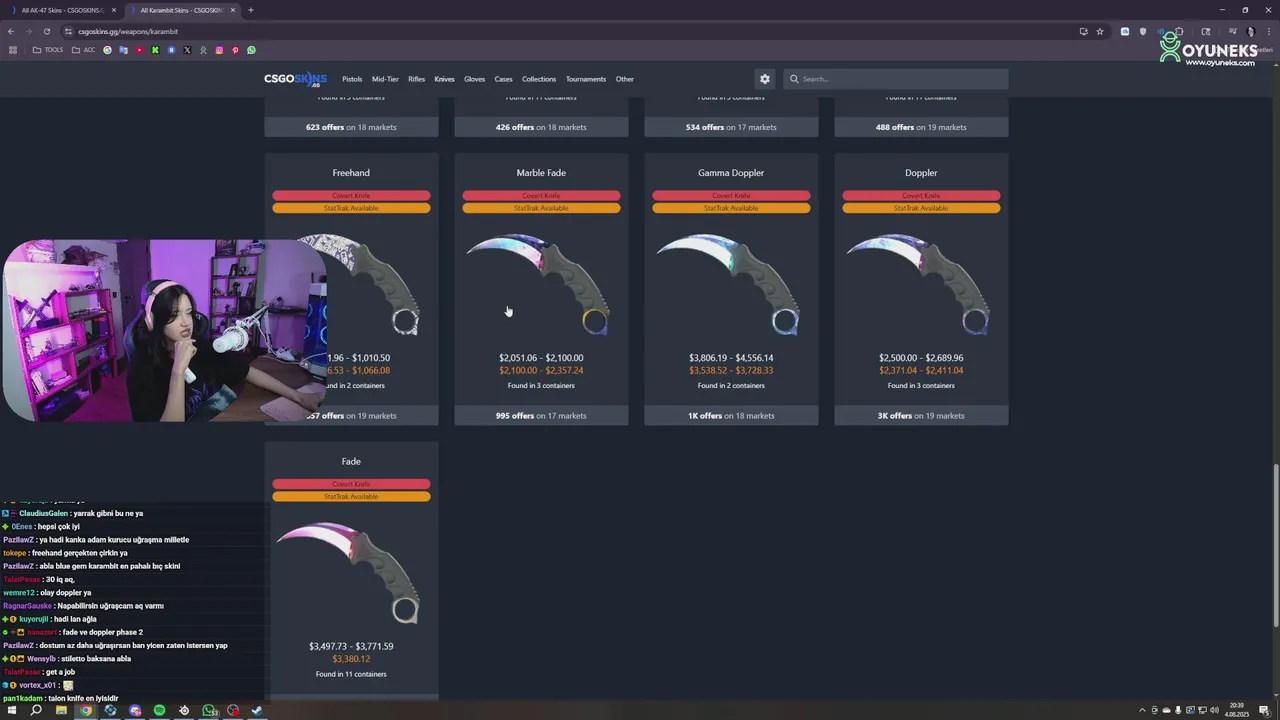
Task: View the 534 offers on 17 markets
Action: click(x=731, y=127)
